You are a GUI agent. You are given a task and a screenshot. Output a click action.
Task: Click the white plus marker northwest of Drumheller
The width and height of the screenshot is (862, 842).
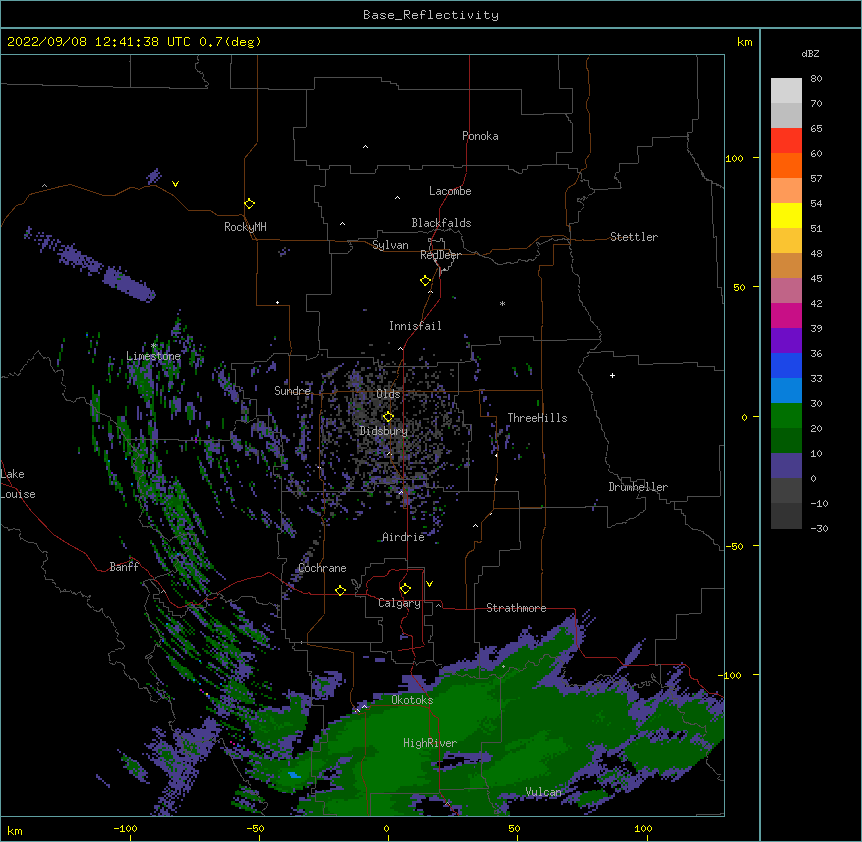click(612, 375)
